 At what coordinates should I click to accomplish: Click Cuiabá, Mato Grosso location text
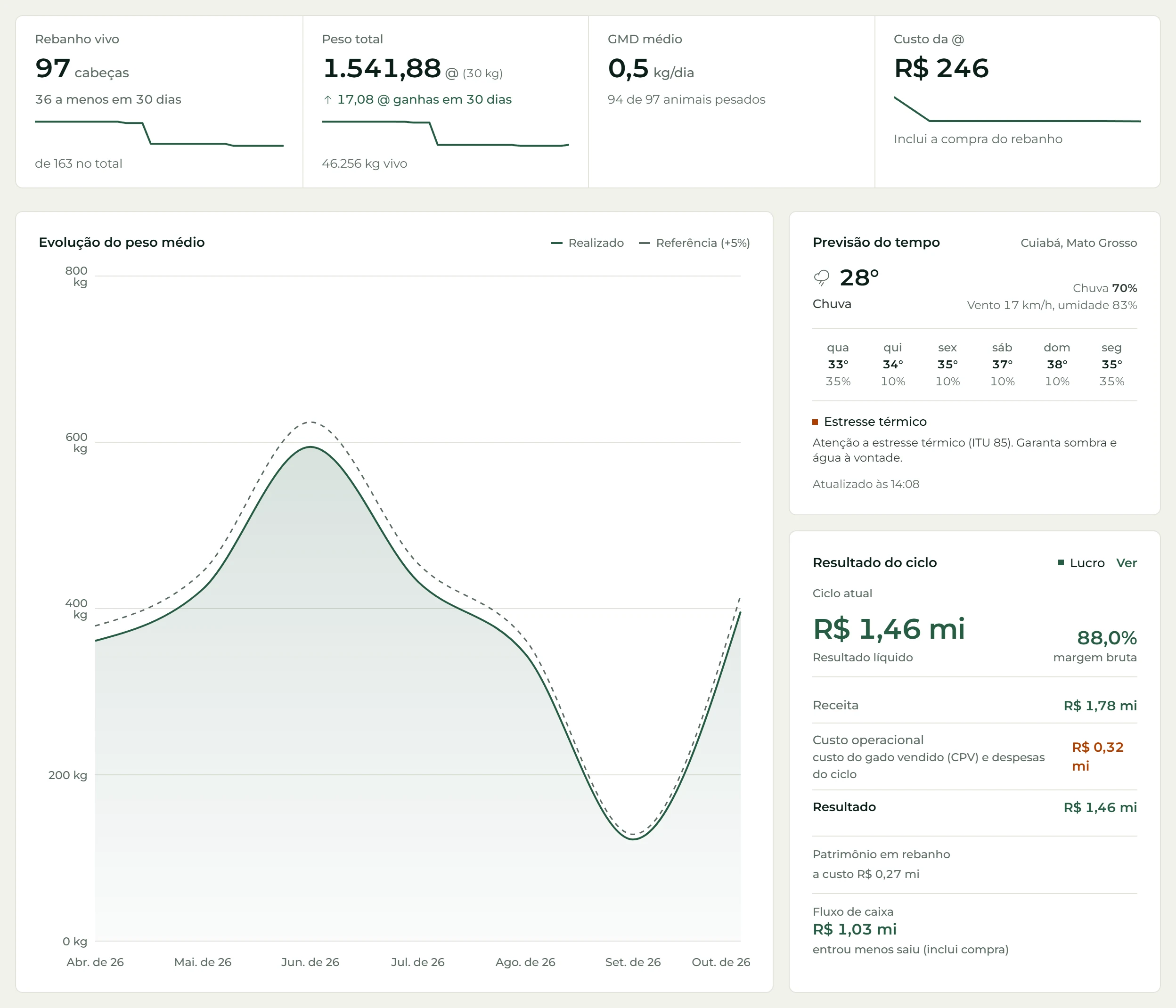(1078, 243)
